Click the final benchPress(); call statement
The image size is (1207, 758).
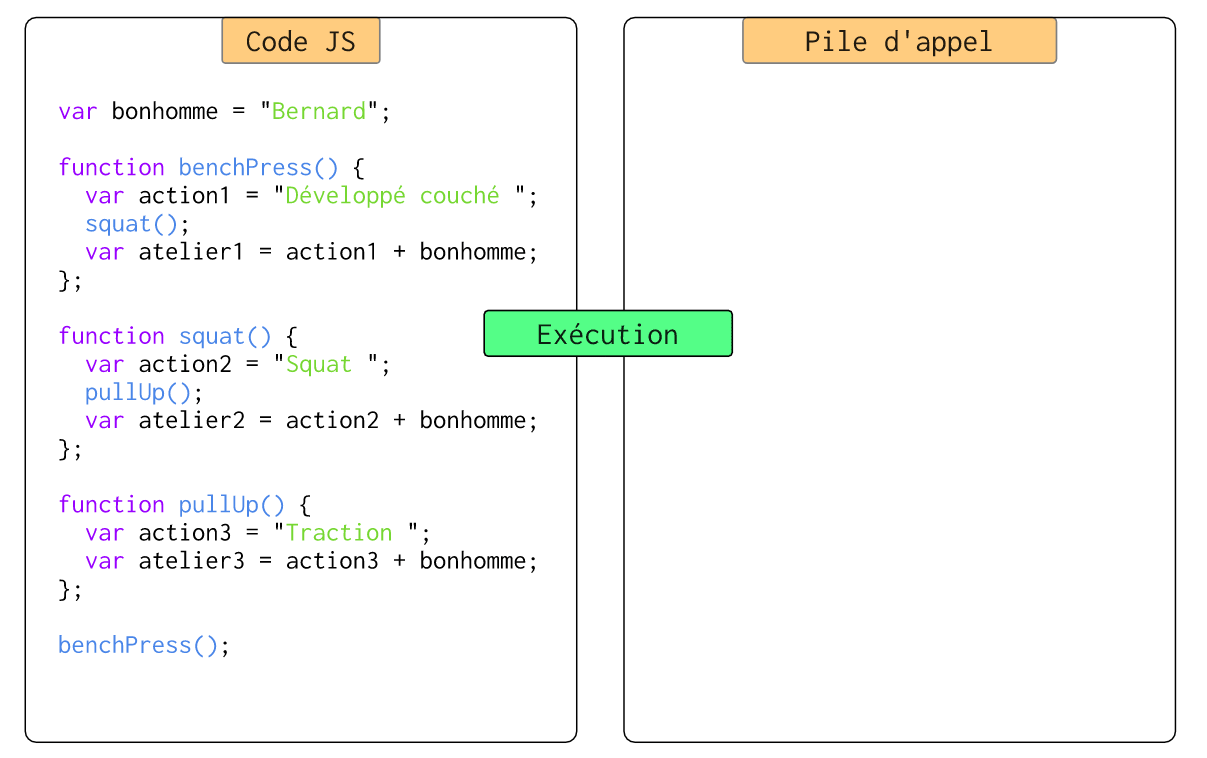pos(144,645)
